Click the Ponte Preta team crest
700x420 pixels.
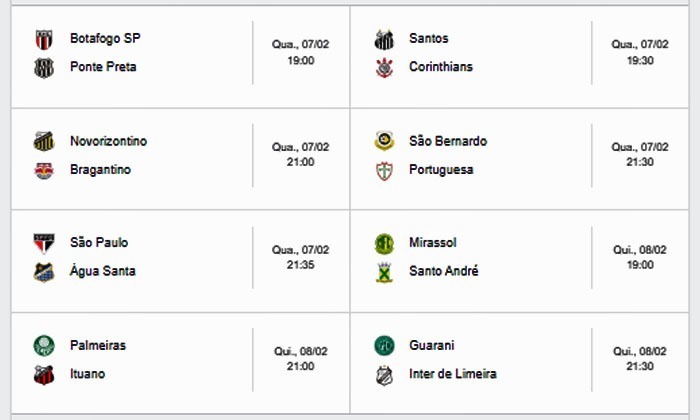44,68
